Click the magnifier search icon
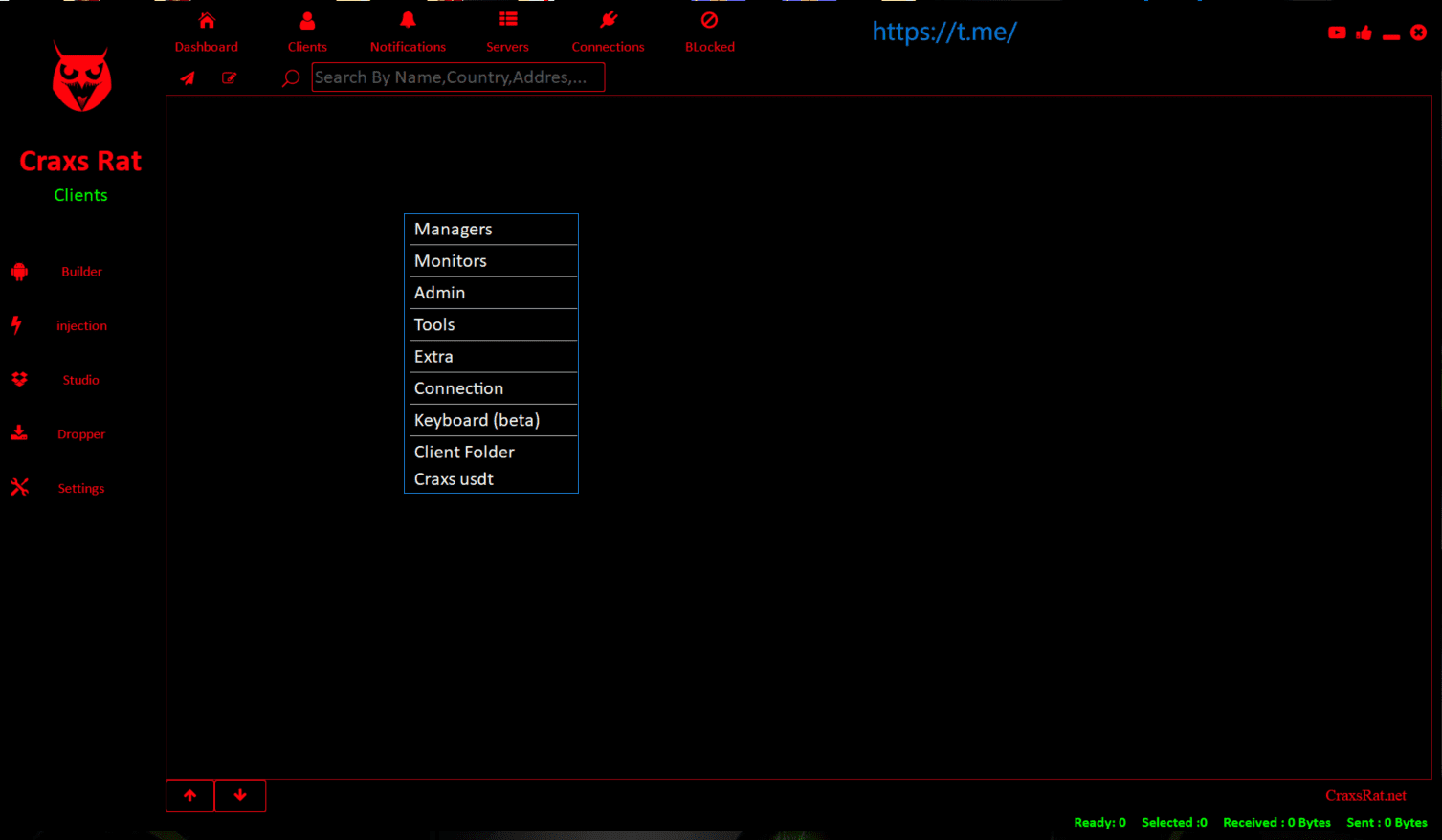The width and height of the screenshot is (1442, 840). [x=291, y=78]
